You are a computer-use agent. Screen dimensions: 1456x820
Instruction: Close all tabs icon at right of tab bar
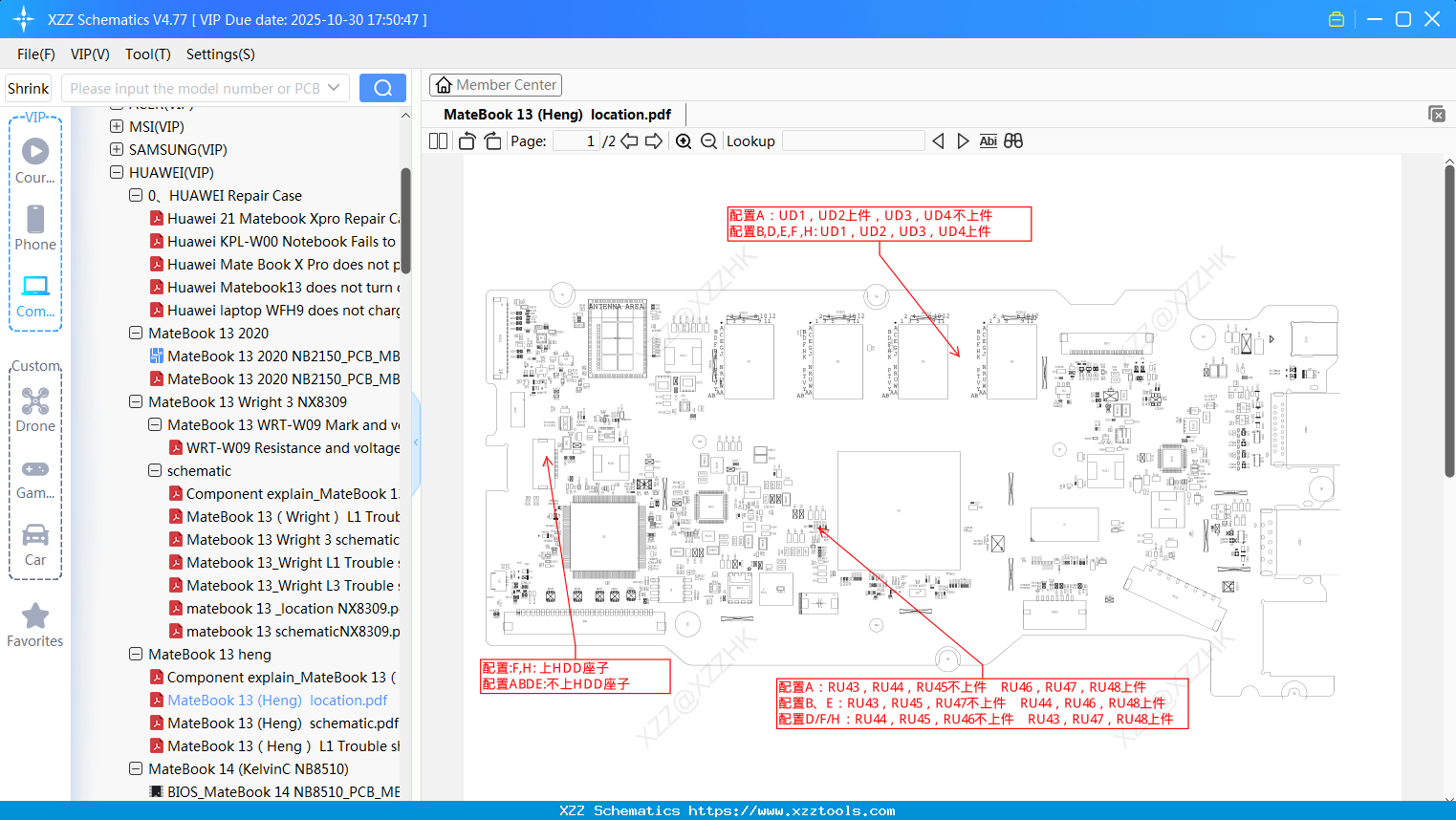click(x=1437, y=114)
